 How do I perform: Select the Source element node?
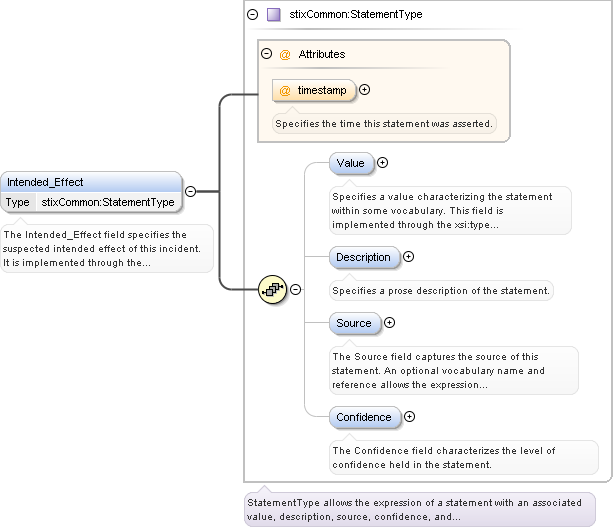pyautogui.click(x=354, y=323)
